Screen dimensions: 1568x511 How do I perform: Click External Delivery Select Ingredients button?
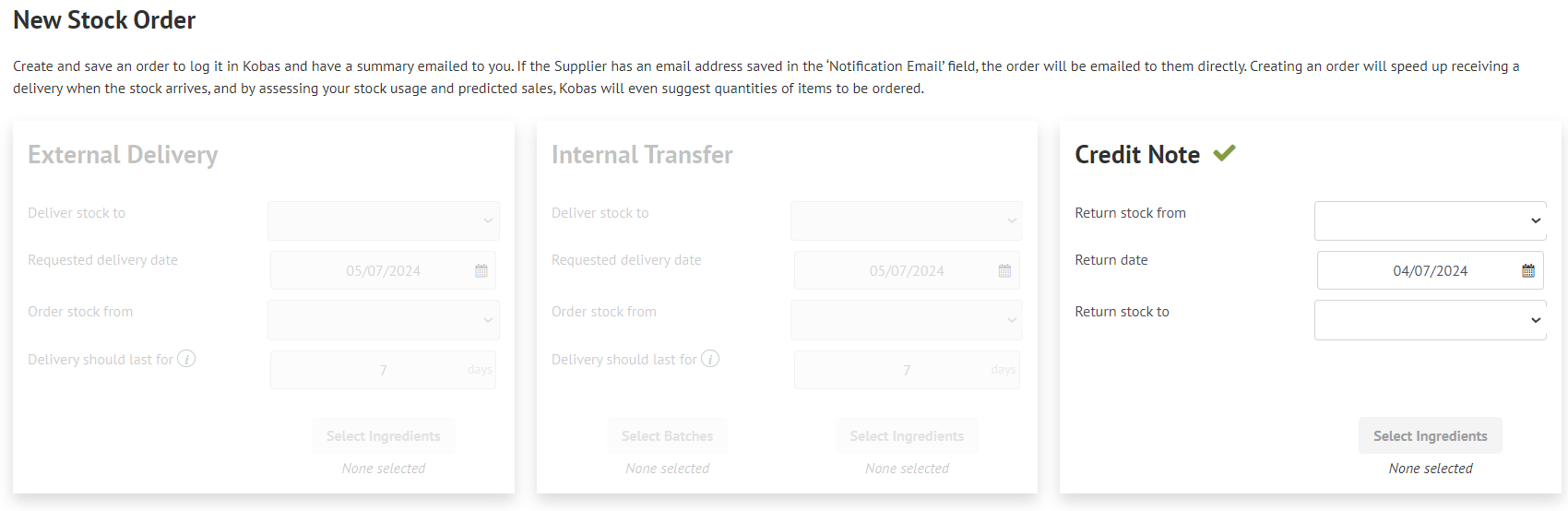click(x=384, y=435)
